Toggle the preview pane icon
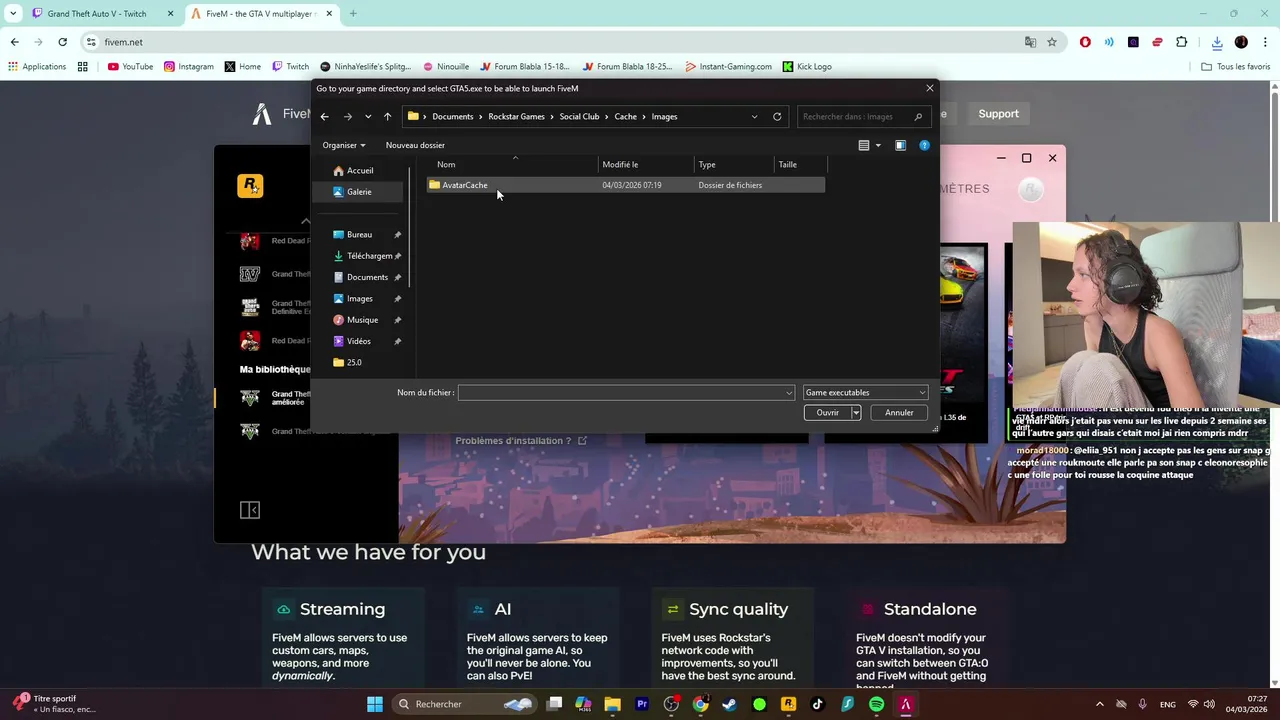This screenshot has width=1280, height=720. click(x=900, y=145)
